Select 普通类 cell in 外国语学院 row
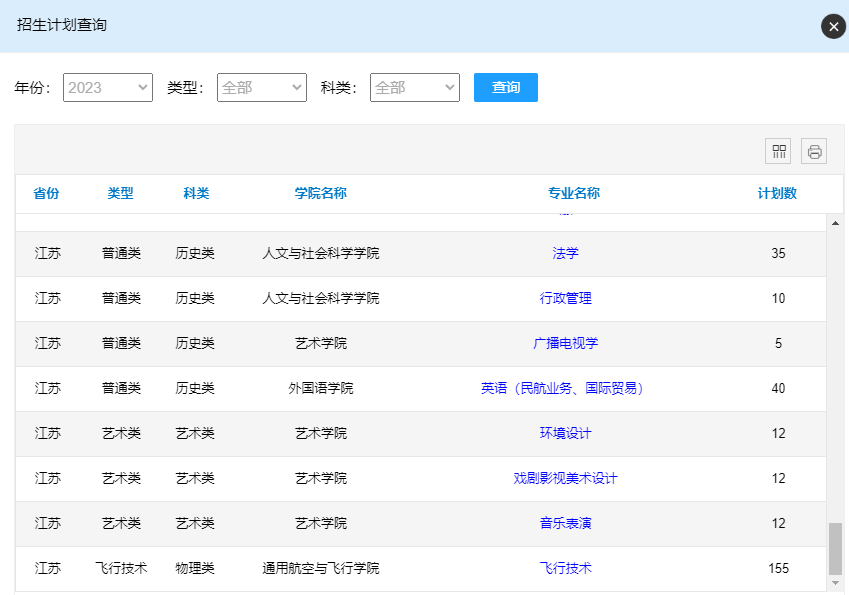The height and width of the screenshot is (595, 849). 121,388
